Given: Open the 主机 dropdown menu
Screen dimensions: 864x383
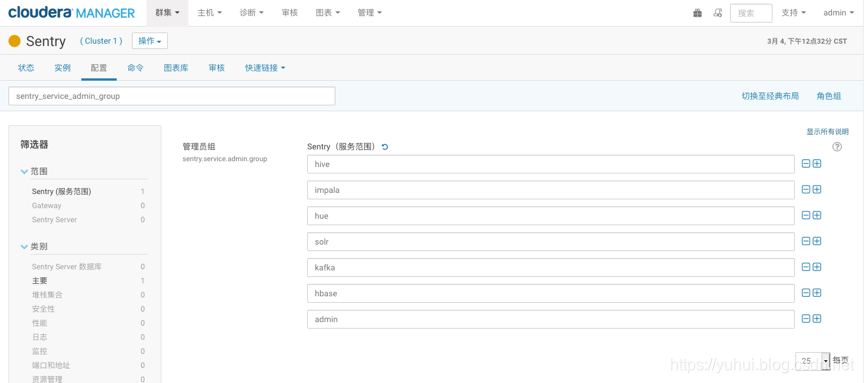Looking at the screenshot, I should pos(209,13).
